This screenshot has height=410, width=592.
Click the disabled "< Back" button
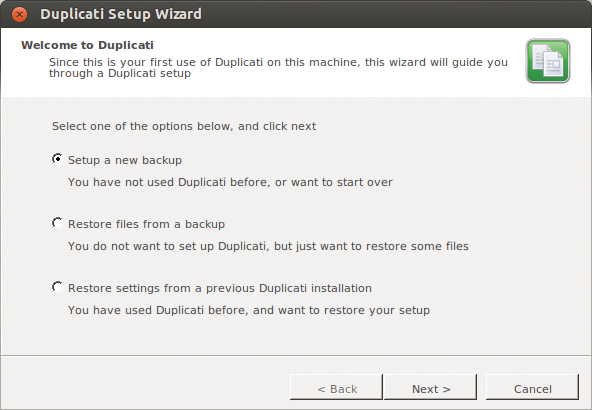[336, 387]
